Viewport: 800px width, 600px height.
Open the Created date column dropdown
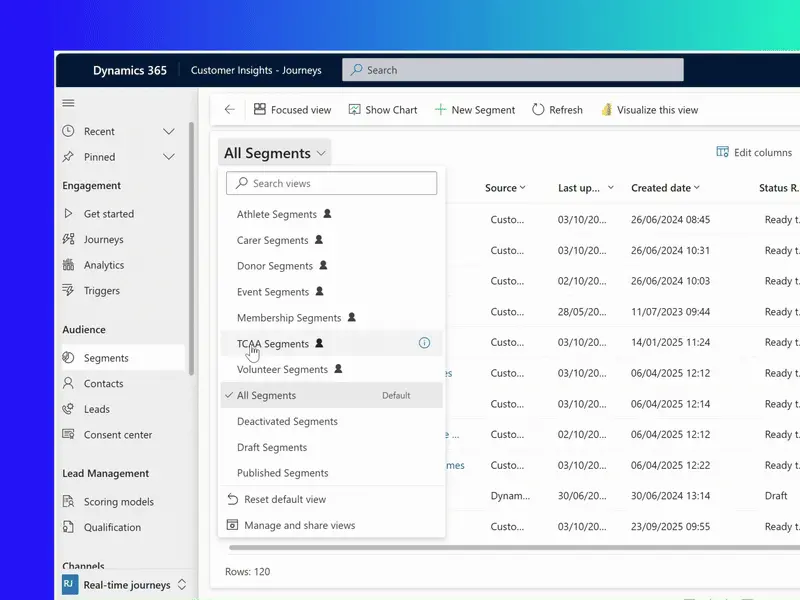(x=665, y=188)
